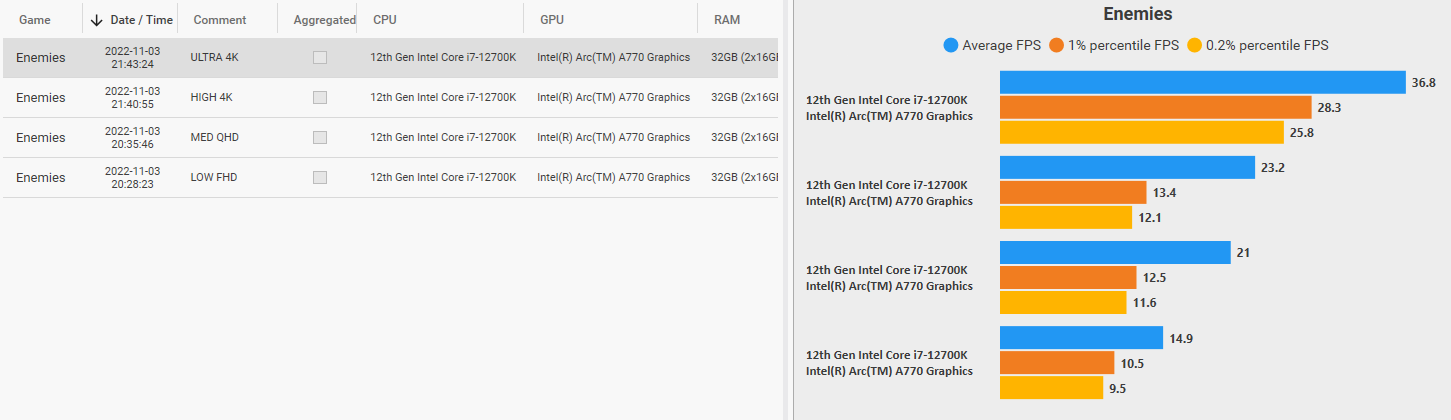
Task: Click the 9.5 FPS yellow bar
Action: tap(1050, 388)
